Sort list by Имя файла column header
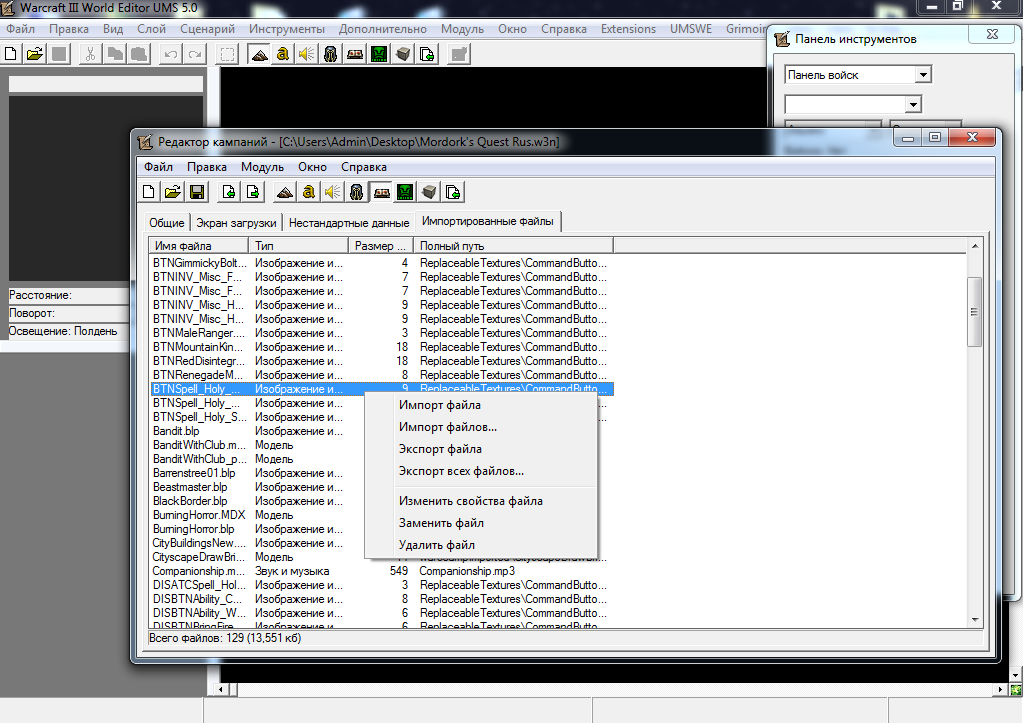The image size is (1023, 723). pyautogui.click(x=199, y=246)
